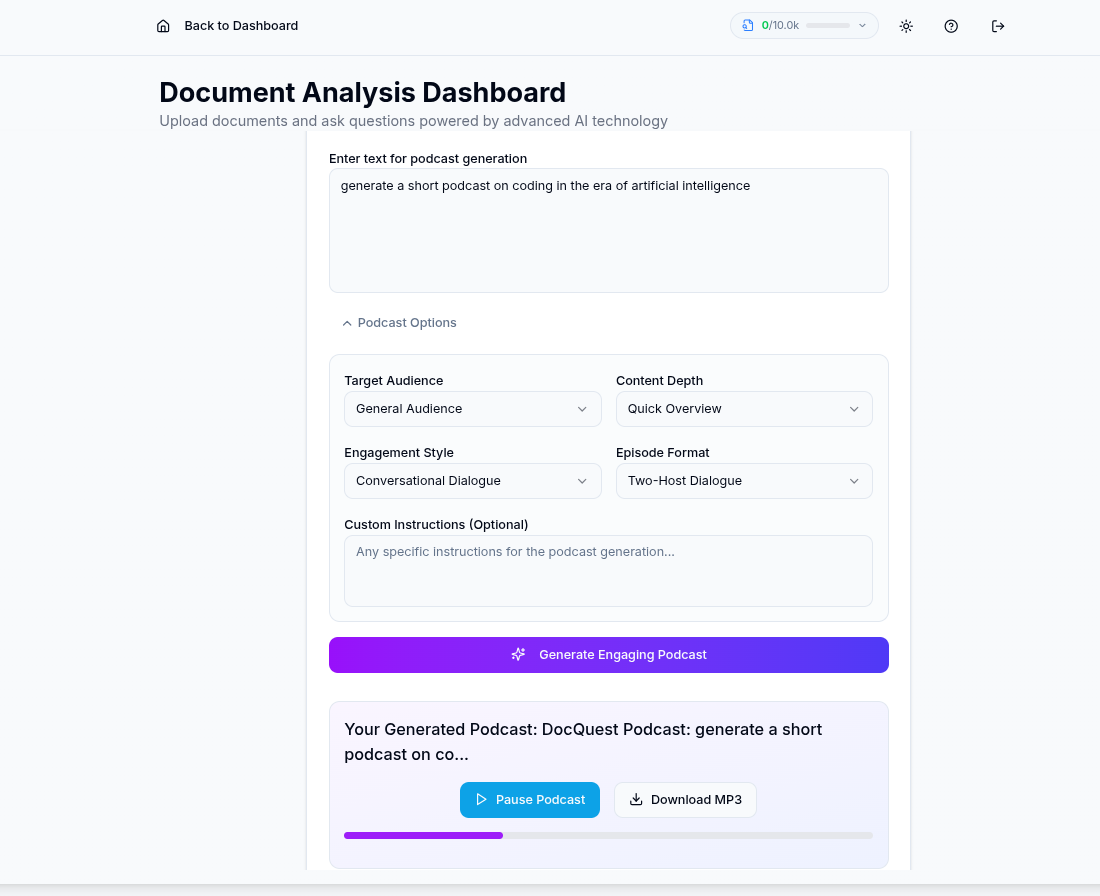This screenshot has width=1100, height=896.
Task: Click the Enter text for podcast generation label
Action: pos(428,159)
